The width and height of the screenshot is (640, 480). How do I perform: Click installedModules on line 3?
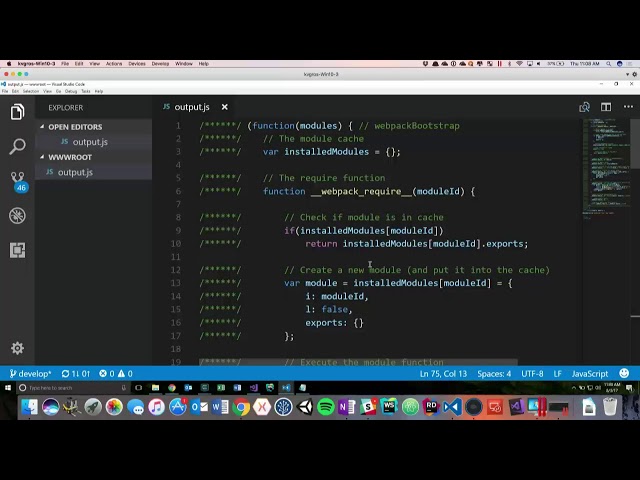[327, 152]
